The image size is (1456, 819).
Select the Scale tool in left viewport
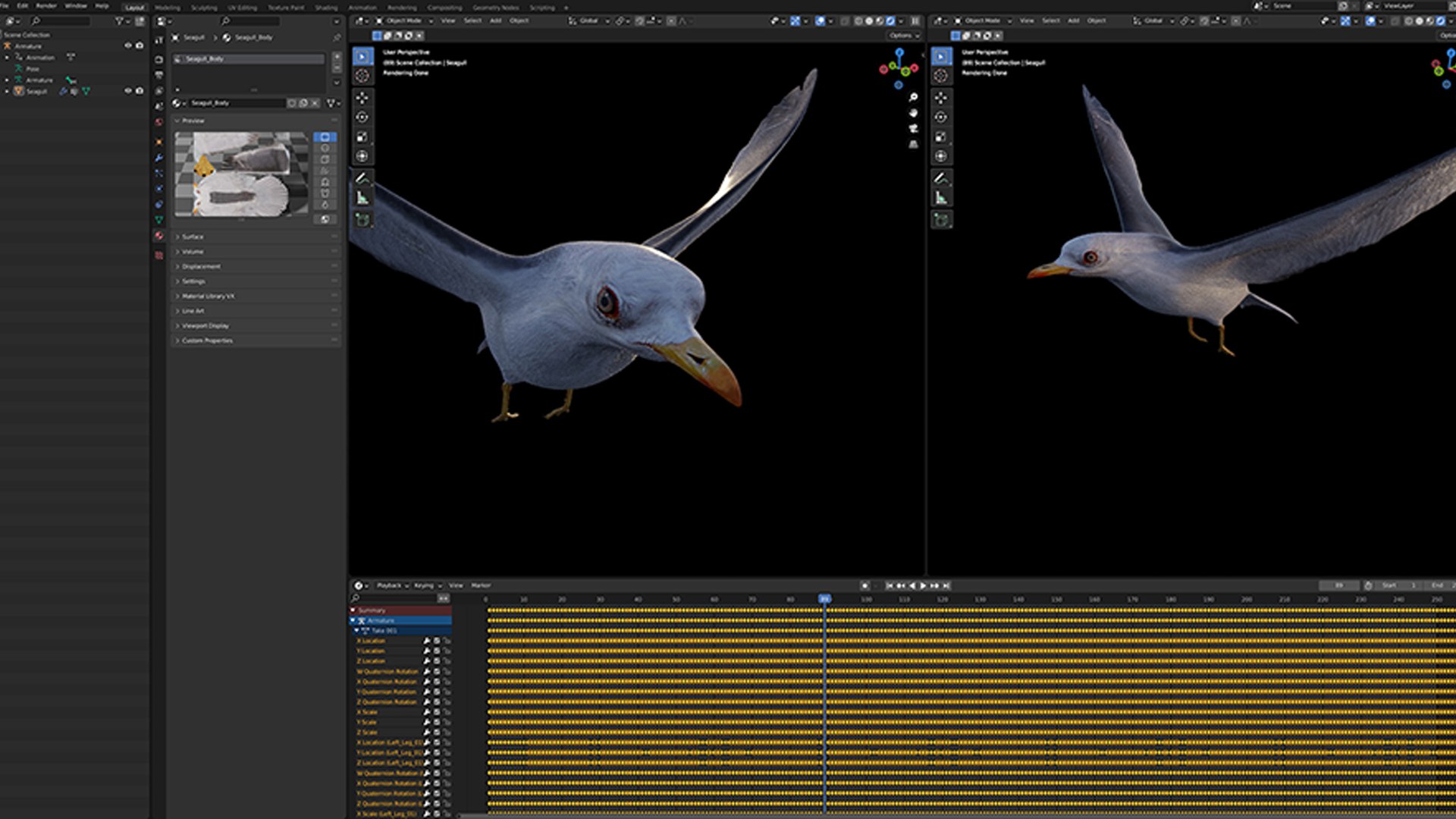pos(362,136)
